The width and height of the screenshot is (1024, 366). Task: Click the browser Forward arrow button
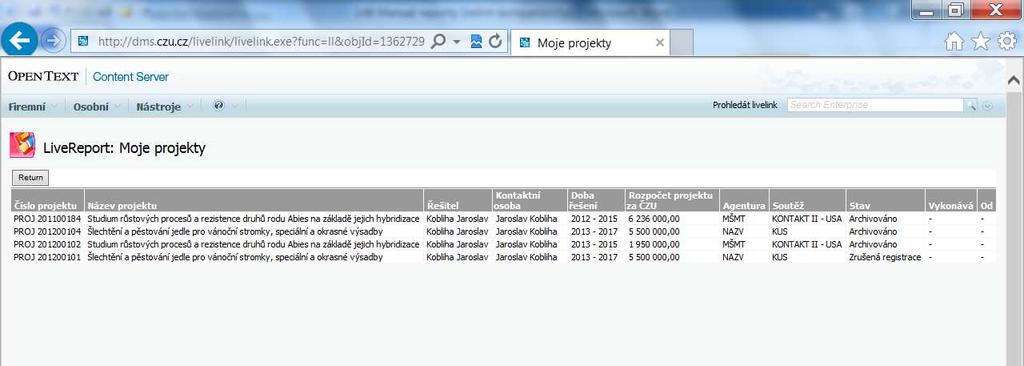tap(52, 42)
